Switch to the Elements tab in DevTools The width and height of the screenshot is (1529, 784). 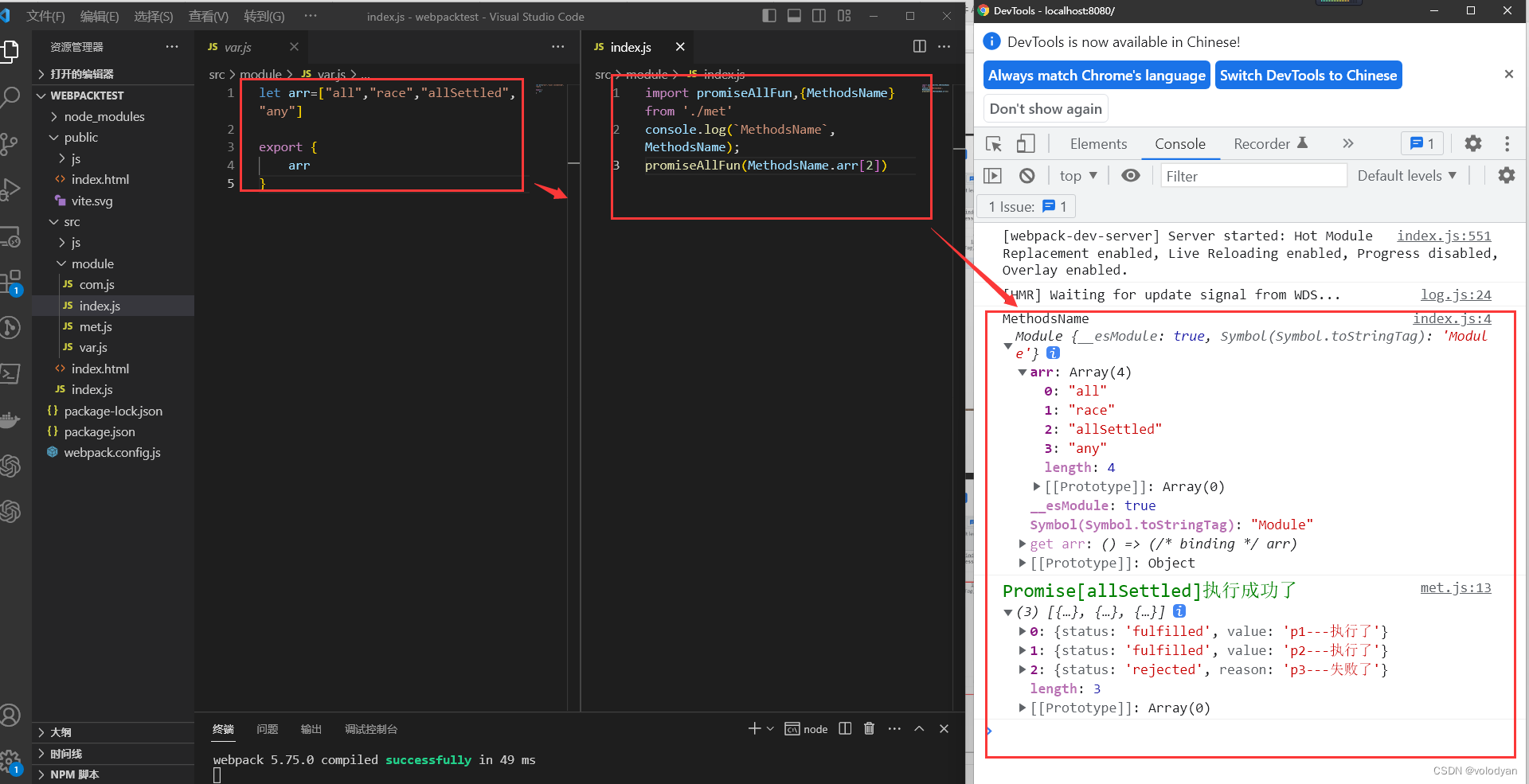(1098, 144)
